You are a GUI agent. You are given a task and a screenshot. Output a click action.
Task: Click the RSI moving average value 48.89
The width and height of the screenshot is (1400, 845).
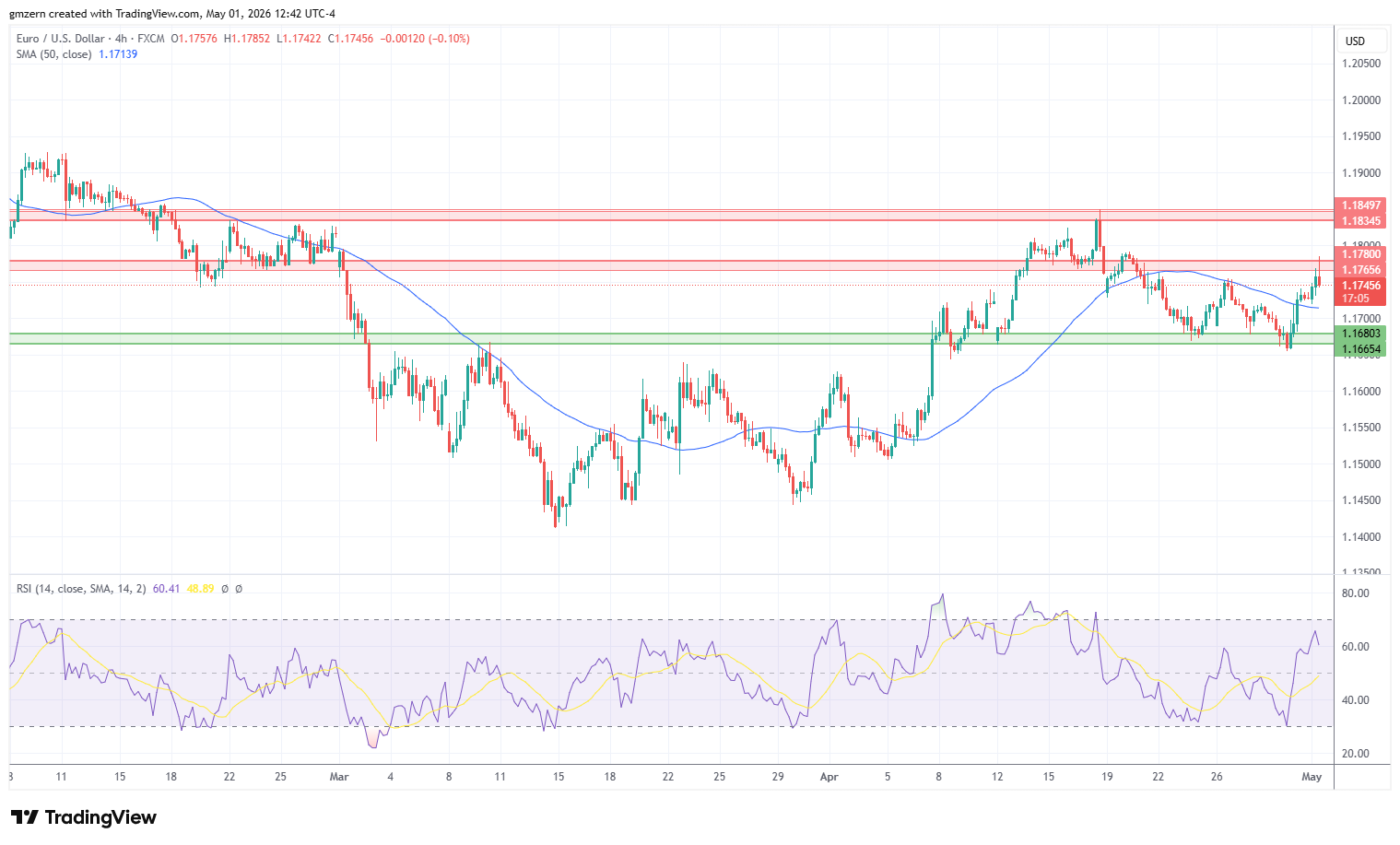[x=200, y=588]
